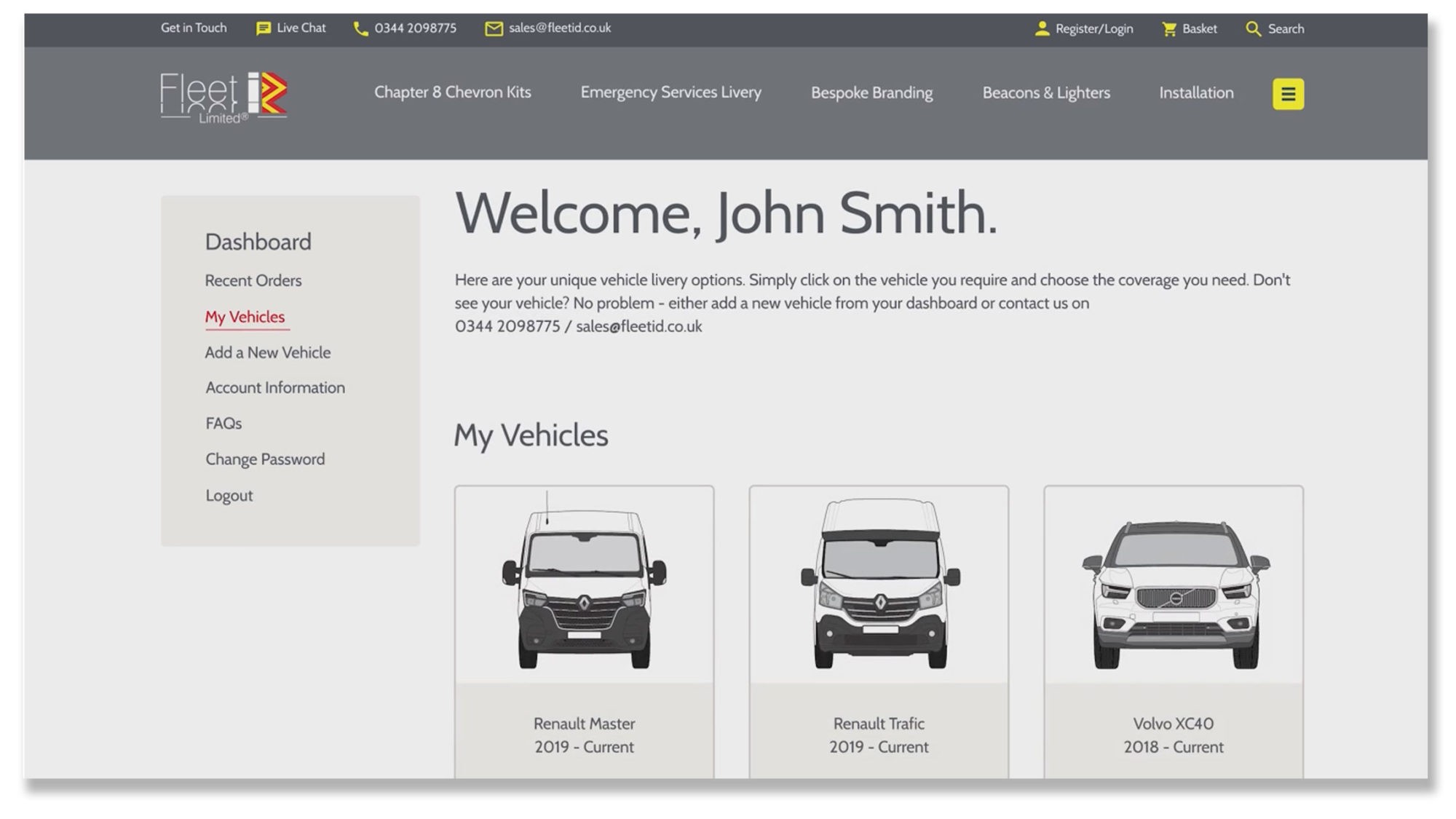This screenshot has width=1456, height=819.
Task: Click the phone handset icon
Action: [360, 28]
